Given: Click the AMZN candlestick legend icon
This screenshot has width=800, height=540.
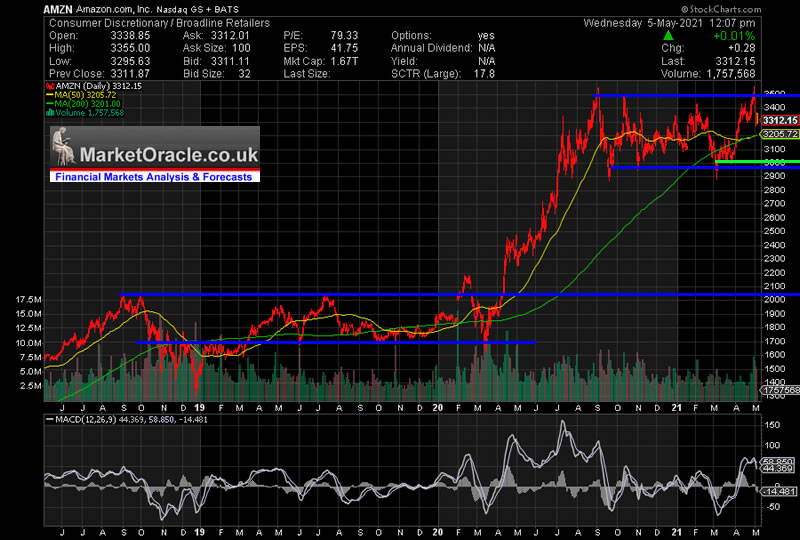Looking at the screenshot, I should pyautogui.click(x=49, y=87).
